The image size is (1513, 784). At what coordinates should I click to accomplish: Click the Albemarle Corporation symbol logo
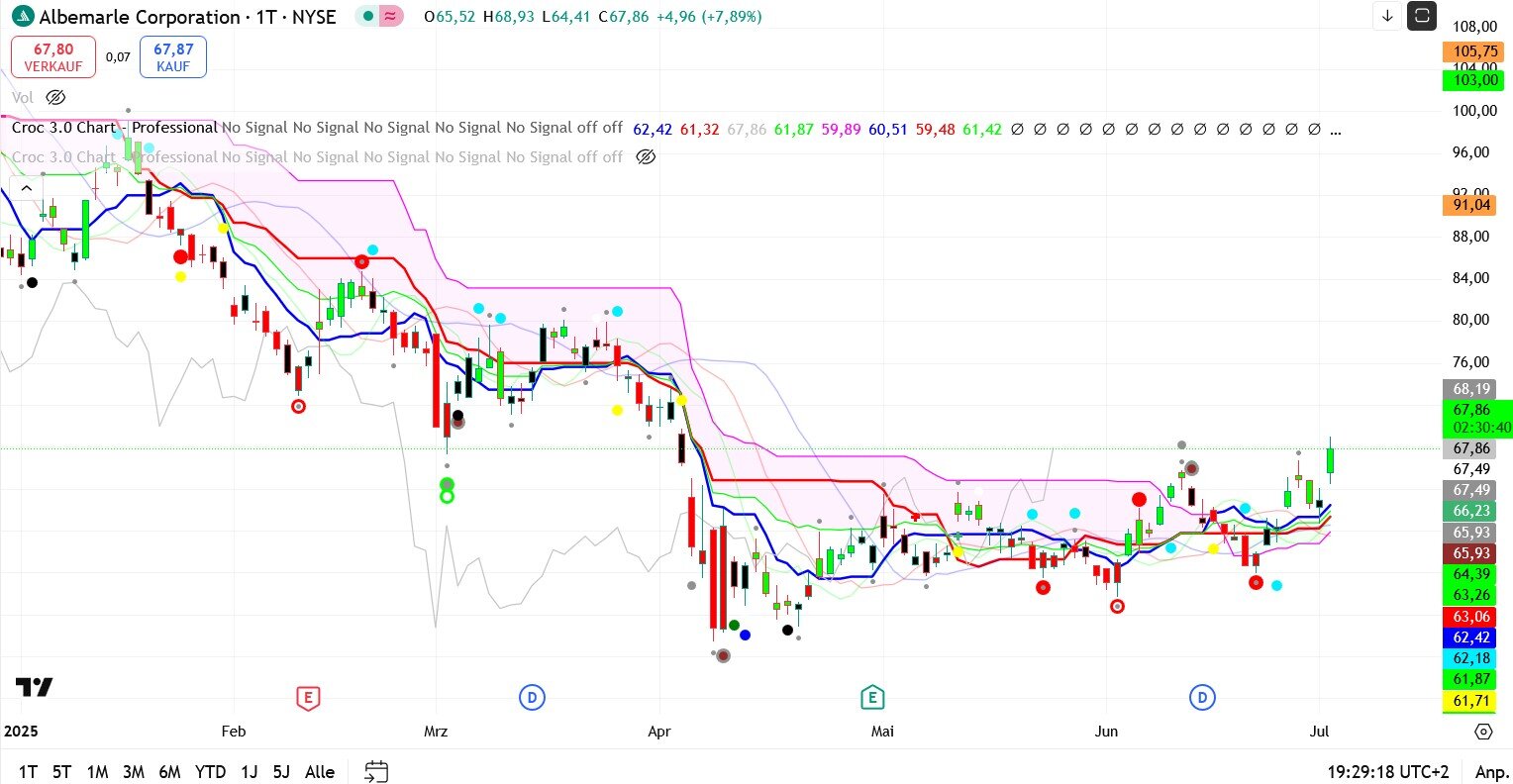pos(22,17)
